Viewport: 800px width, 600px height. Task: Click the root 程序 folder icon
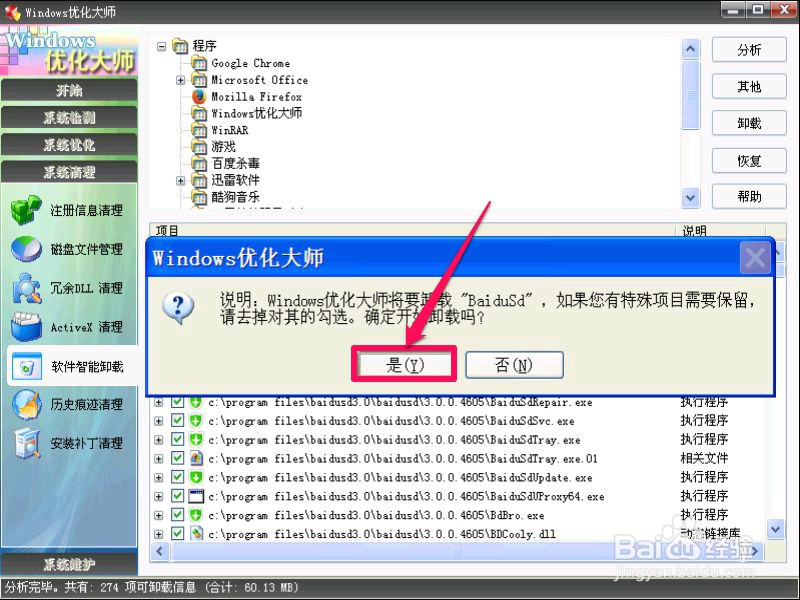[x=180, y=46]
